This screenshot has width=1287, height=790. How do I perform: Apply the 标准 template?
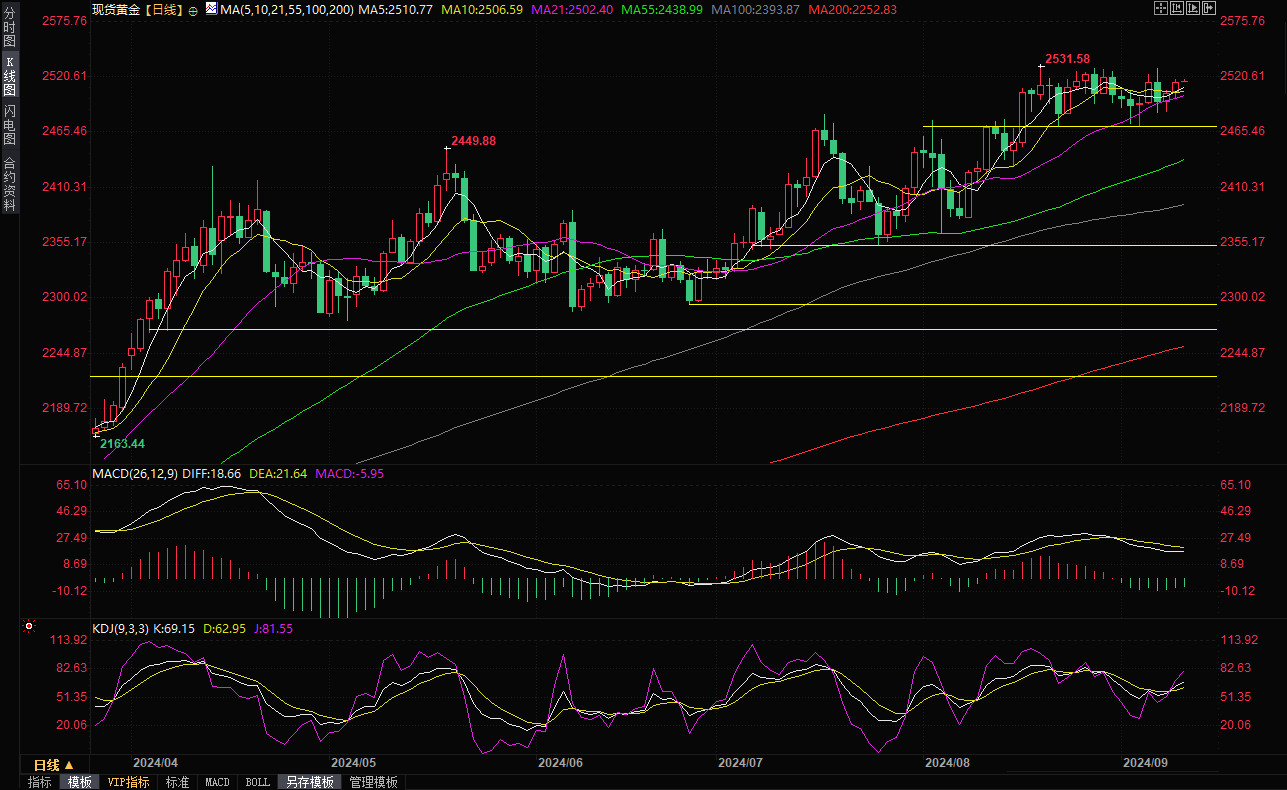[x=177, y=782]
